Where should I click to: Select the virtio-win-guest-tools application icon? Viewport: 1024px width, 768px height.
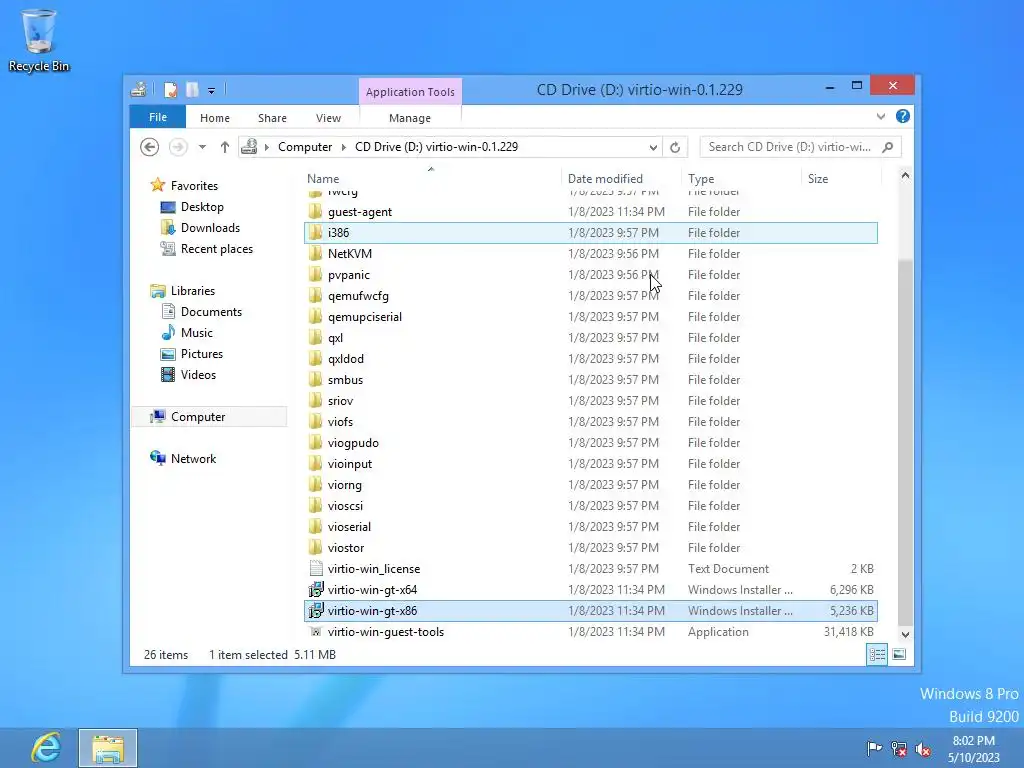tap(316, 632)
